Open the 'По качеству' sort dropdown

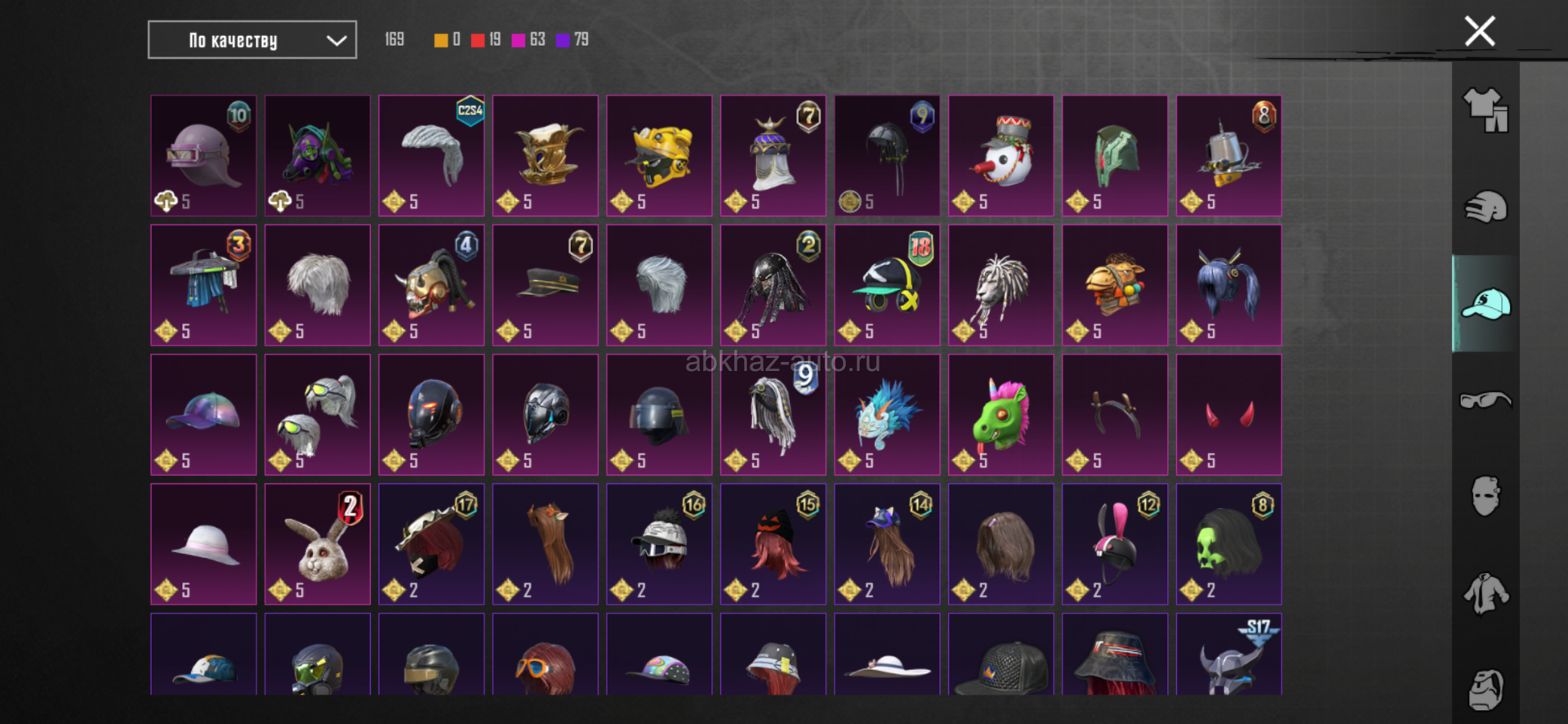pyautogui.click(x=252, y=40)
